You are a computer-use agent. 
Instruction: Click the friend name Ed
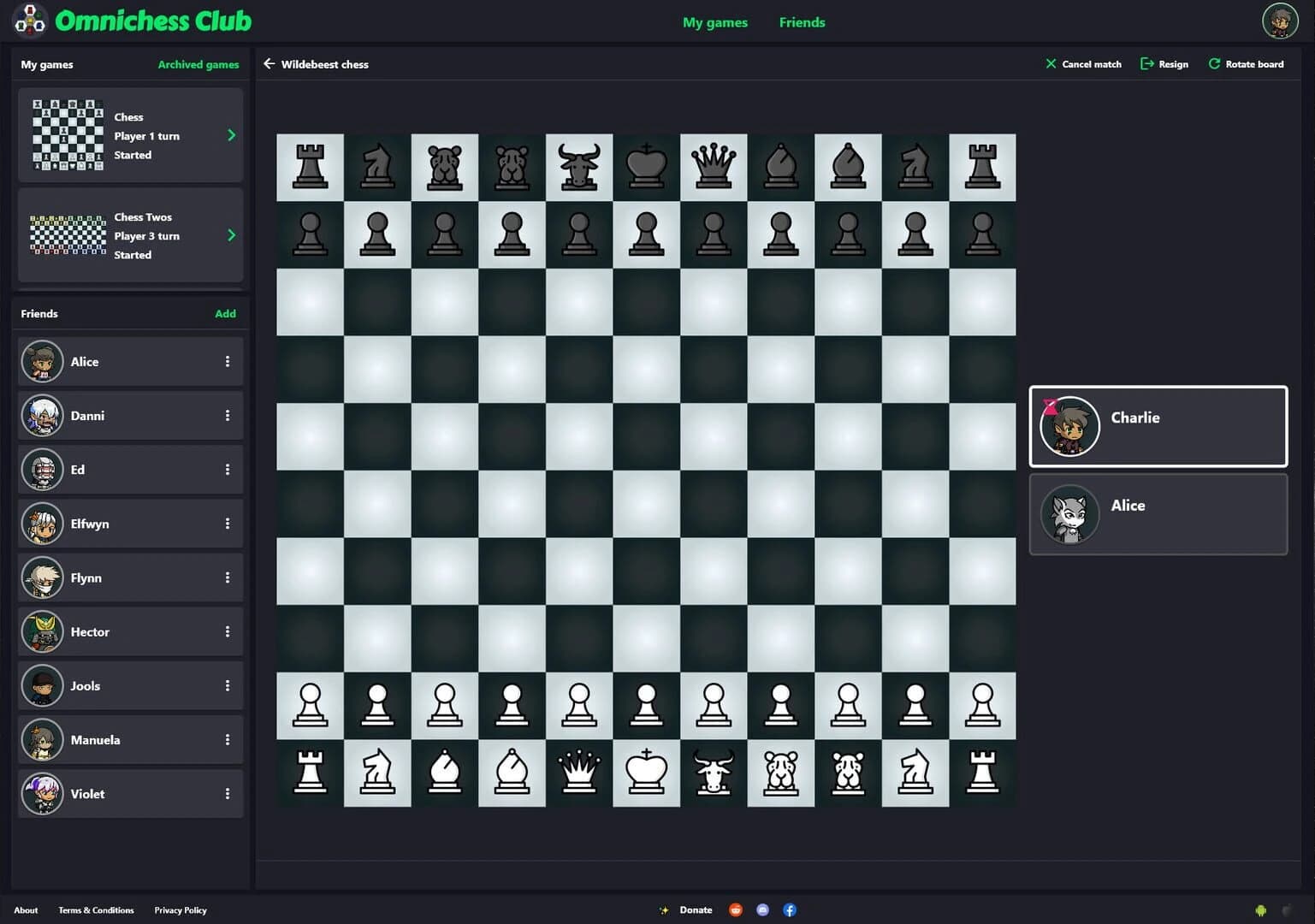click(x=78, y=469)
